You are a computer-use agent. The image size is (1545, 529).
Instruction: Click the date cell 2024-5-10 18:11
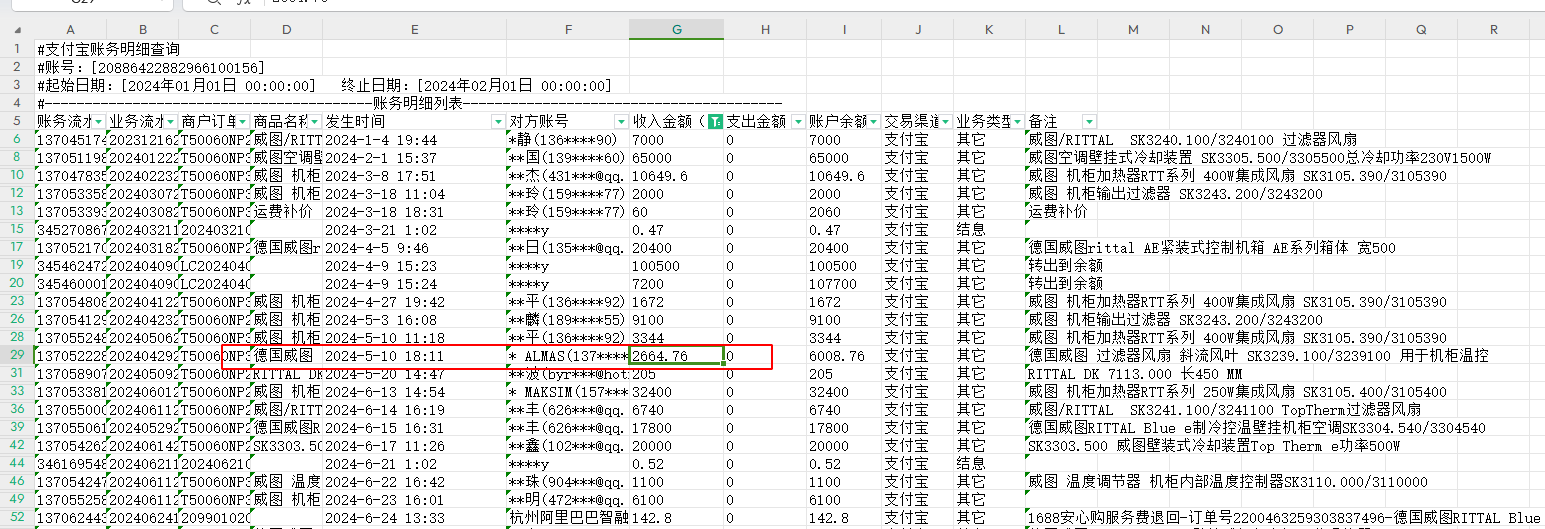414,355
